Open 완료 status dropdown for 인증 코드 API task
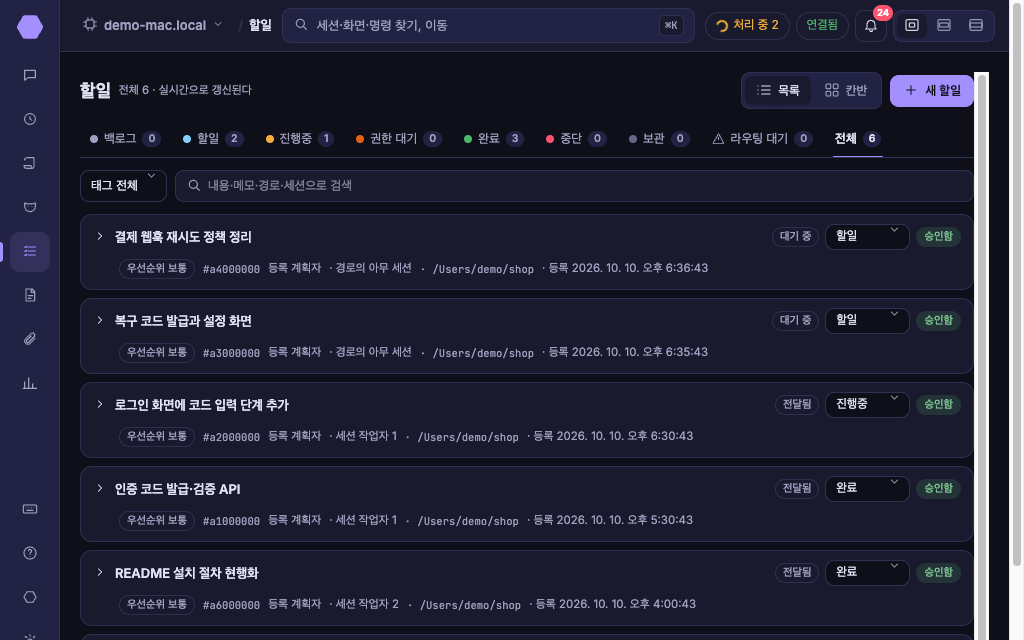1024x640 pixels. click(867, 488)
